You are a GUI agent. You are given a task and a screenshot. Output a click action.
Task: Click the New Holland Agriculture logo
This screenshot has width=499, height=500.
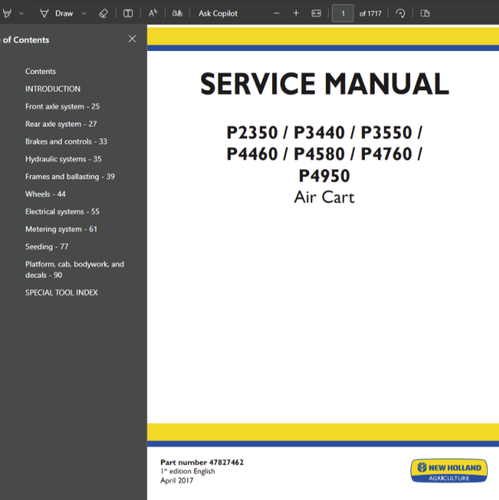pyautogui.click(x=449, y=471)
